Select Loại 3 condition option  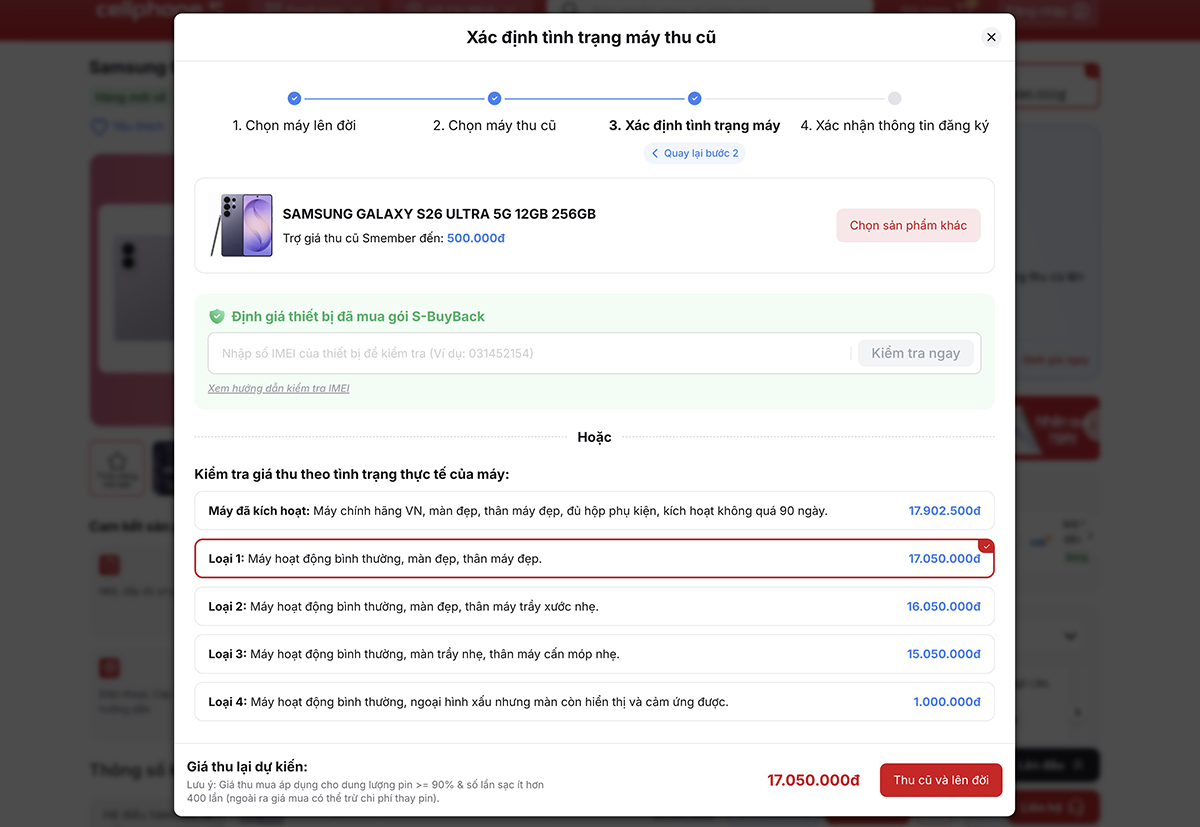click(594, 654)
